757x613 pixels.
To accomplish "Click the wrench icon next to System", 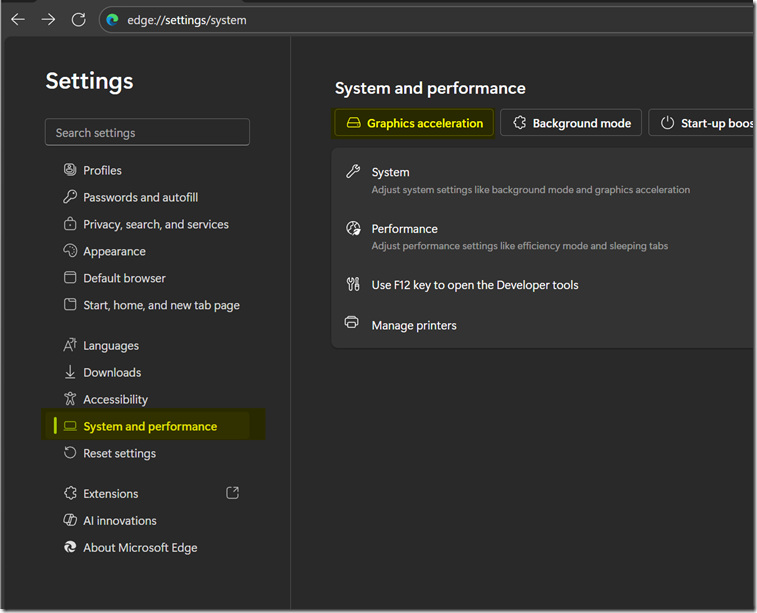I will pos(352,172).
